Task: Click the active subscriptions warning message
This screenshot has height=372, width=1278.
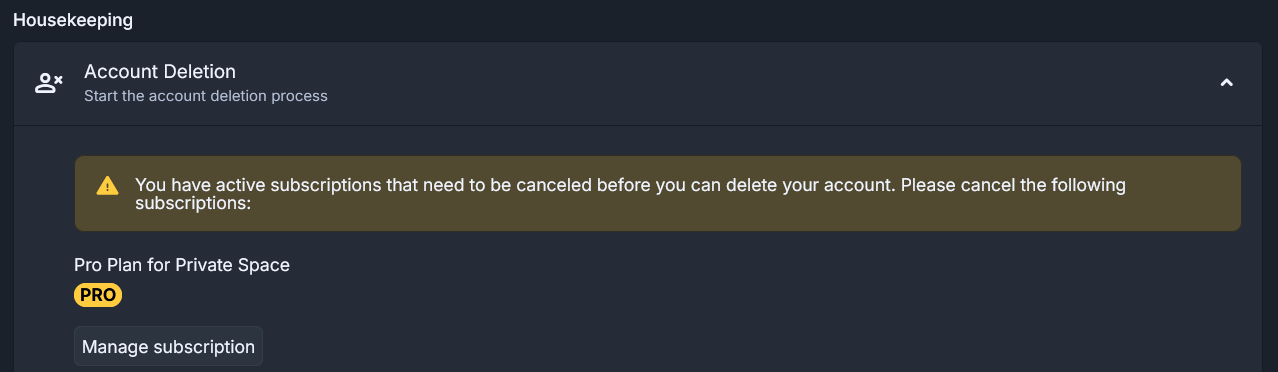Action: [x=630, y=194]
